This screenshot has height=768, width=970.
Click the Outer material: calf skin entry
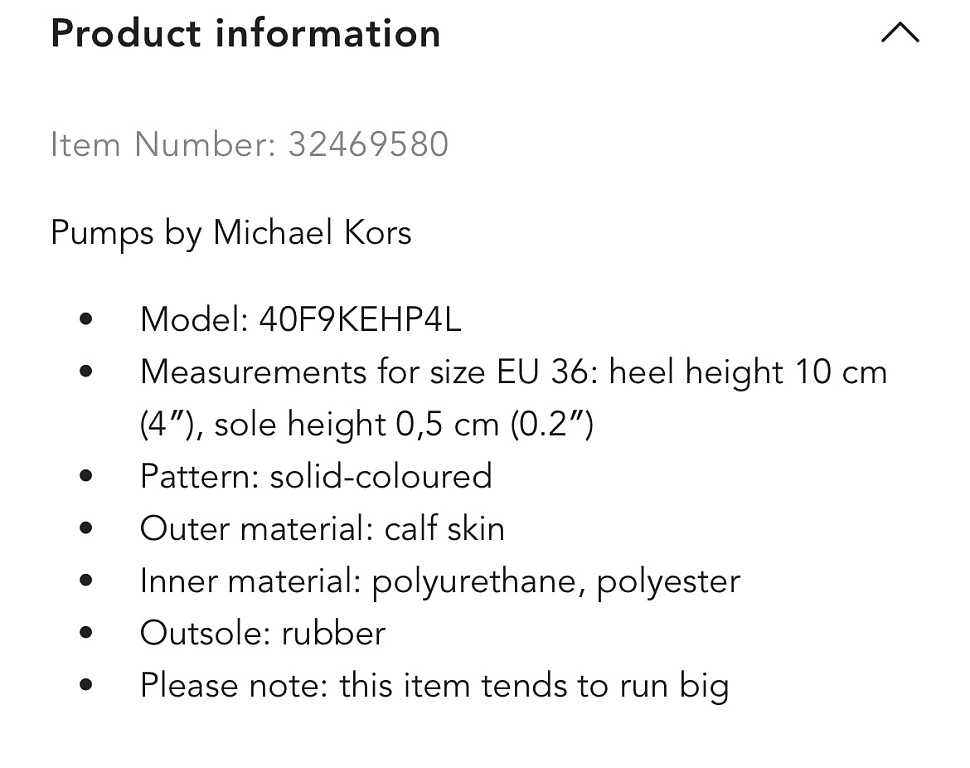coord(322,529)
